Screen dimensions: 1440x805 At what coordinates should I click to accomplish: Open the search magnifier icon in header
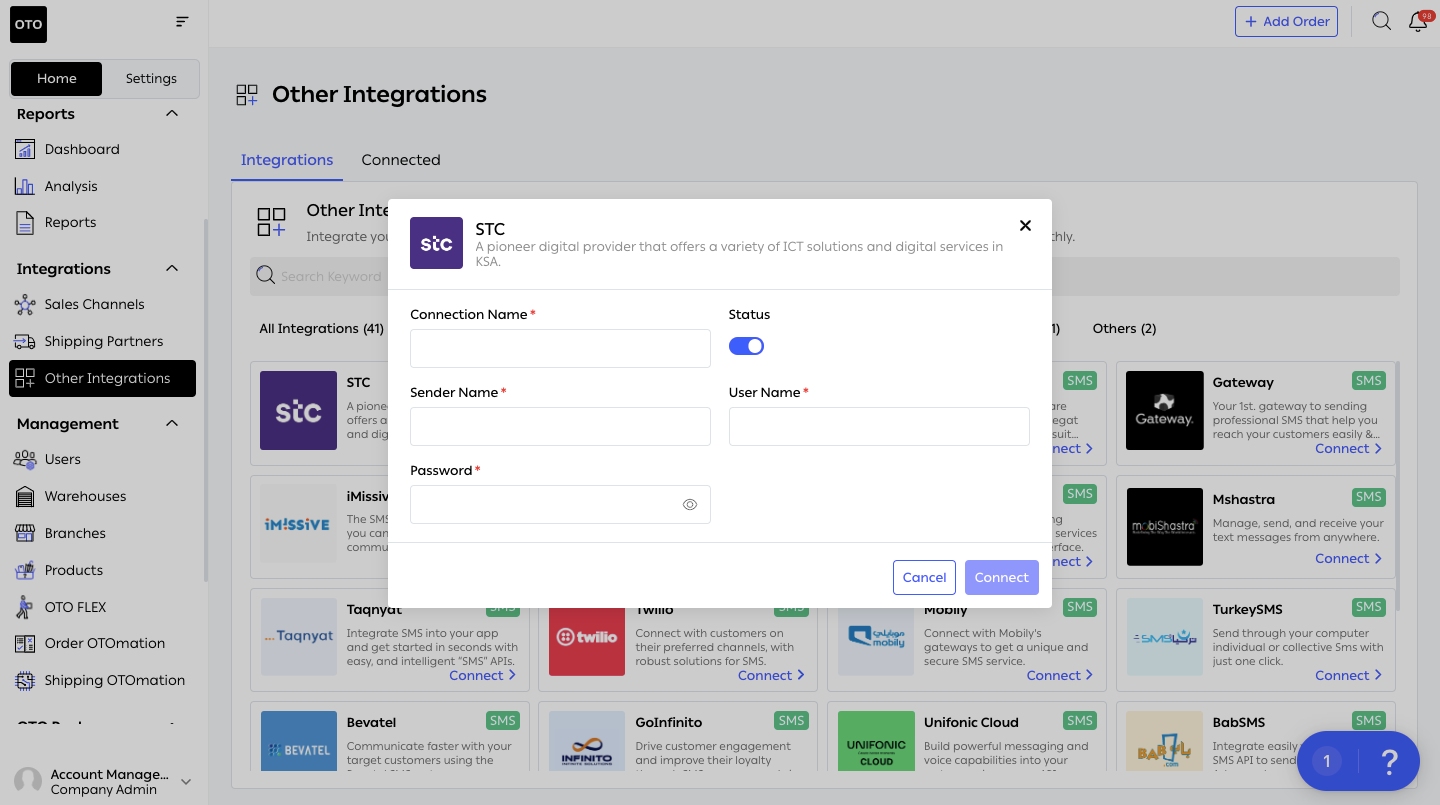pyautogui.click(x=1381, y=21)
